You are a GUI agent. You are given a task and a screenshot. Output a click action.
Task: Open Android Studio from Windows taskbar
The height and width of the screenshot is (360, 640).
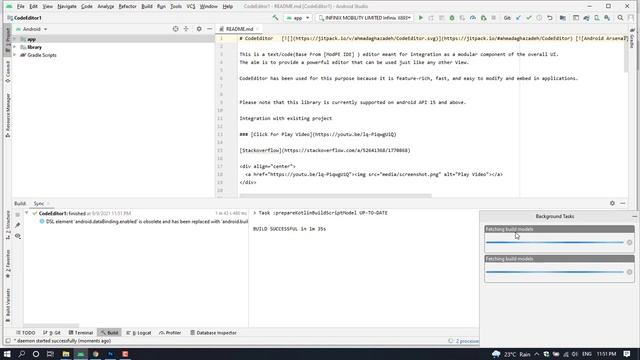click(x=80, y=354)
